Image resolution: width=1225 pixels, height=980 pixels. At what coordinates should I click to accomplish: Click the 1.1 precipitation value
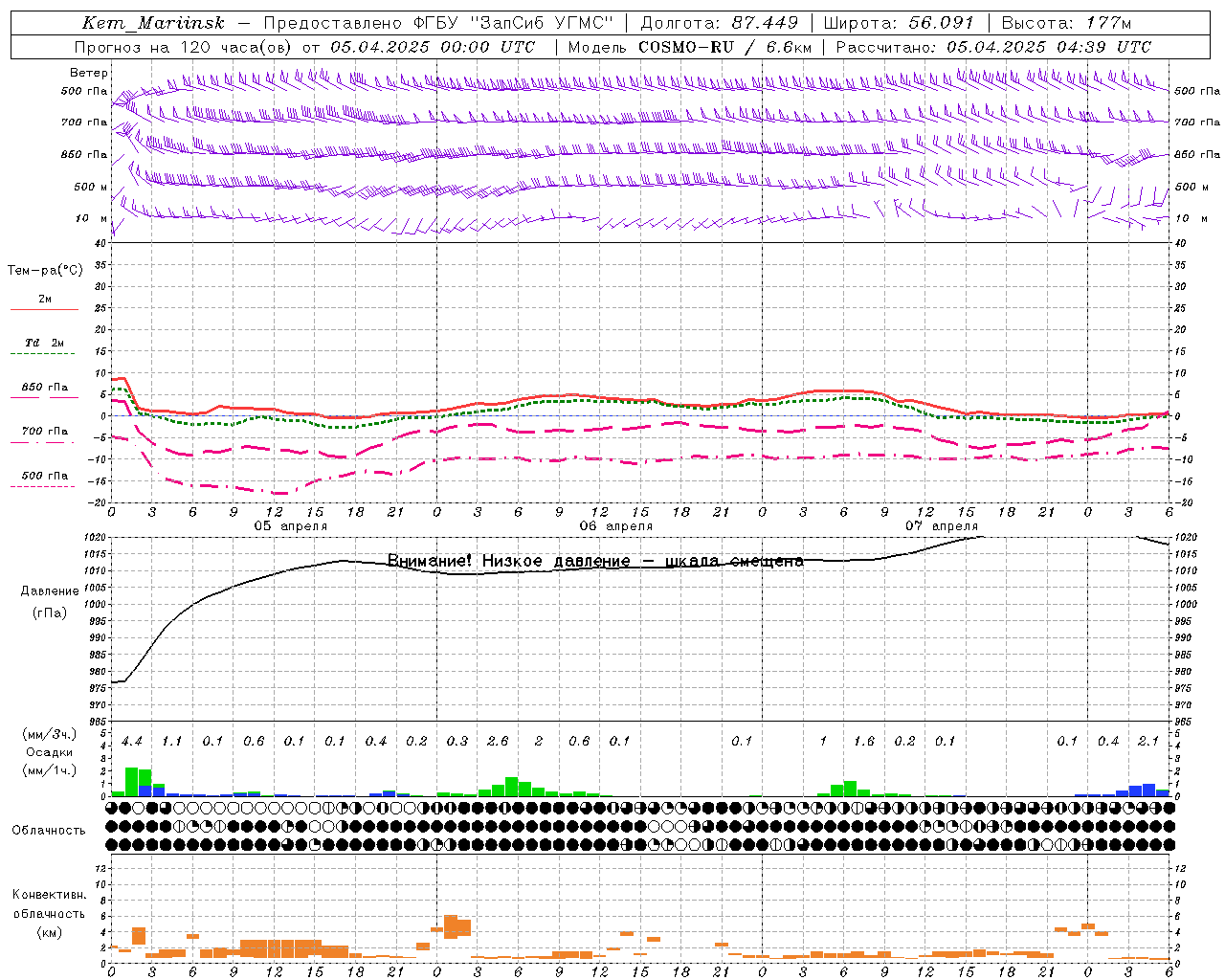[172, 741]
